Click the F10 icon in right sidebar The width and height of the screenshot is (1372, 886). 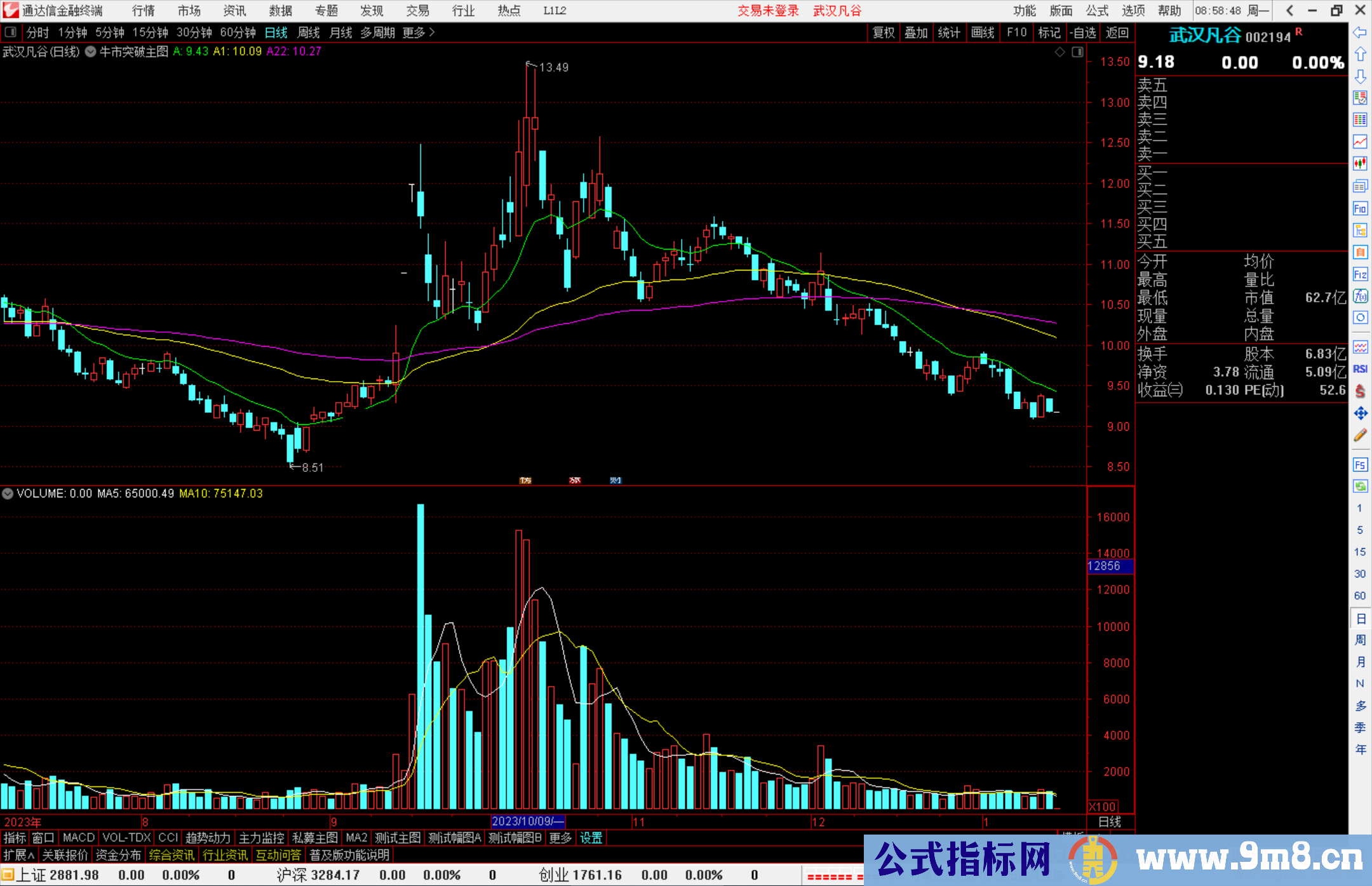(x=1360, y=209)
